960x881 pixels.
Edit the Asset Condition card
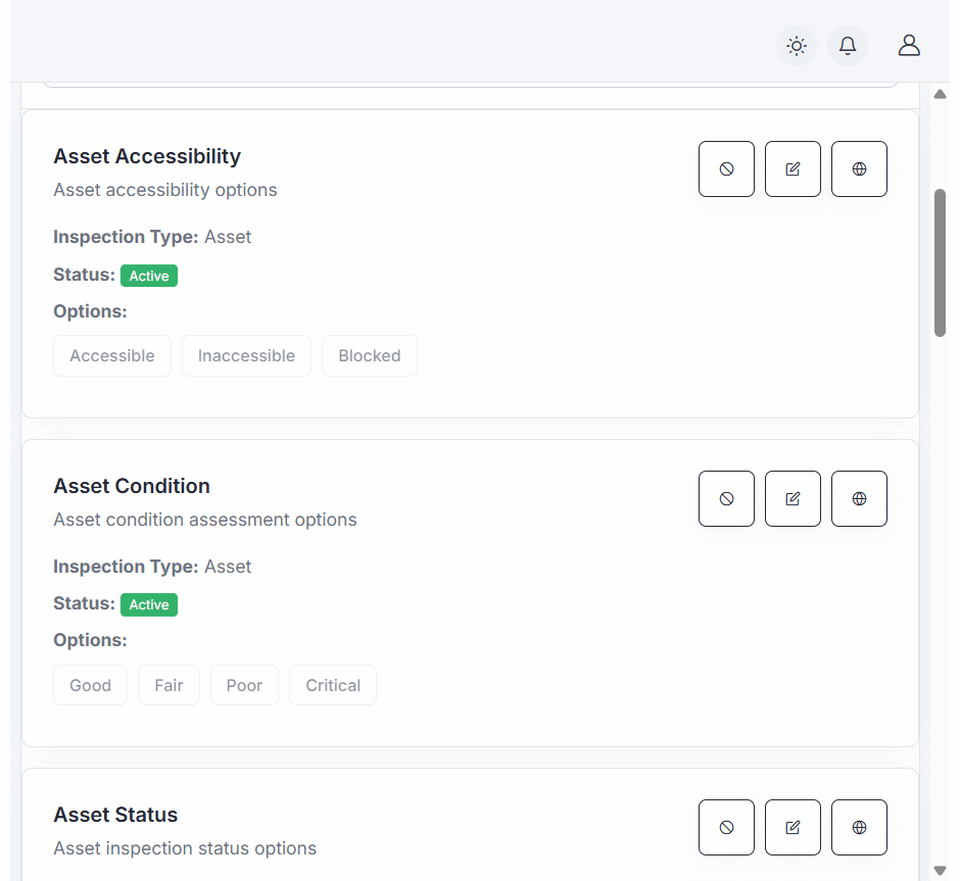coord(792,498)
